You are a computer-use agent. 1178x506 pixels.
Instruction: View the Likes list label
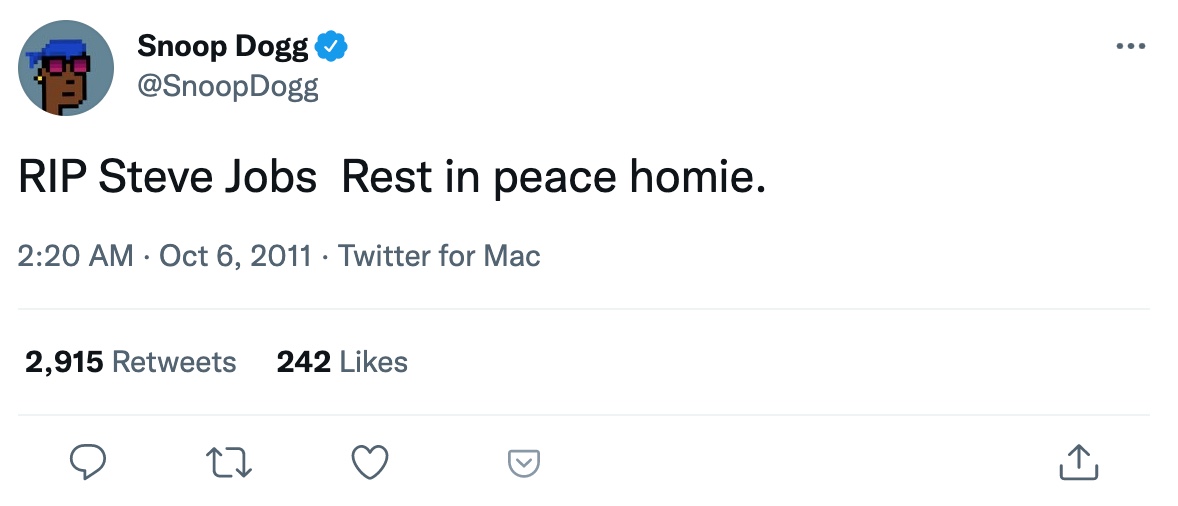374,361
